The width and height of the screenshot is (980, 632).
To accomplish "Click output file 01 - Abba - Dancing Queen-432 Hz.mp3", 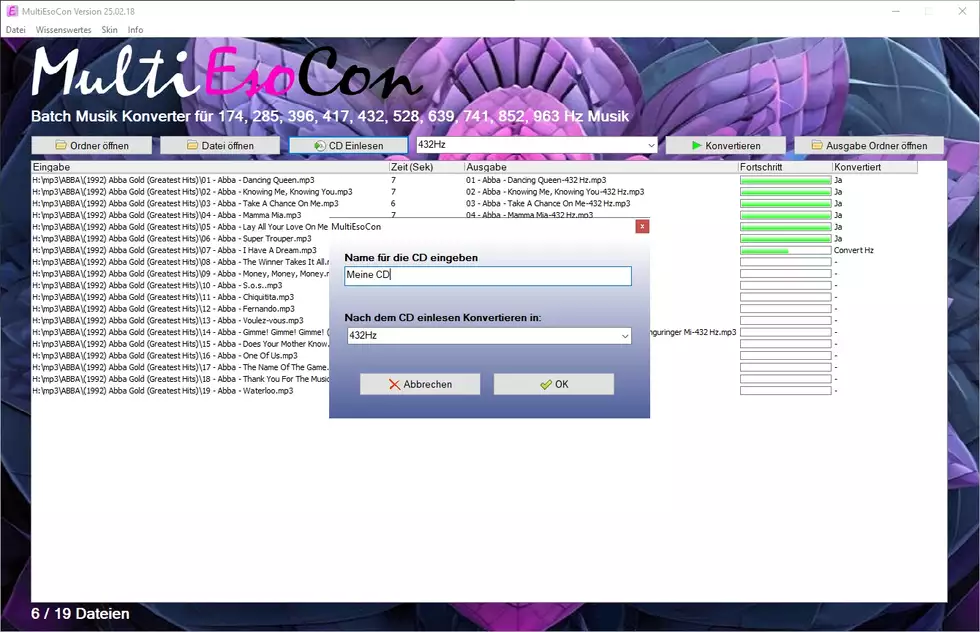I will [536, 180].
